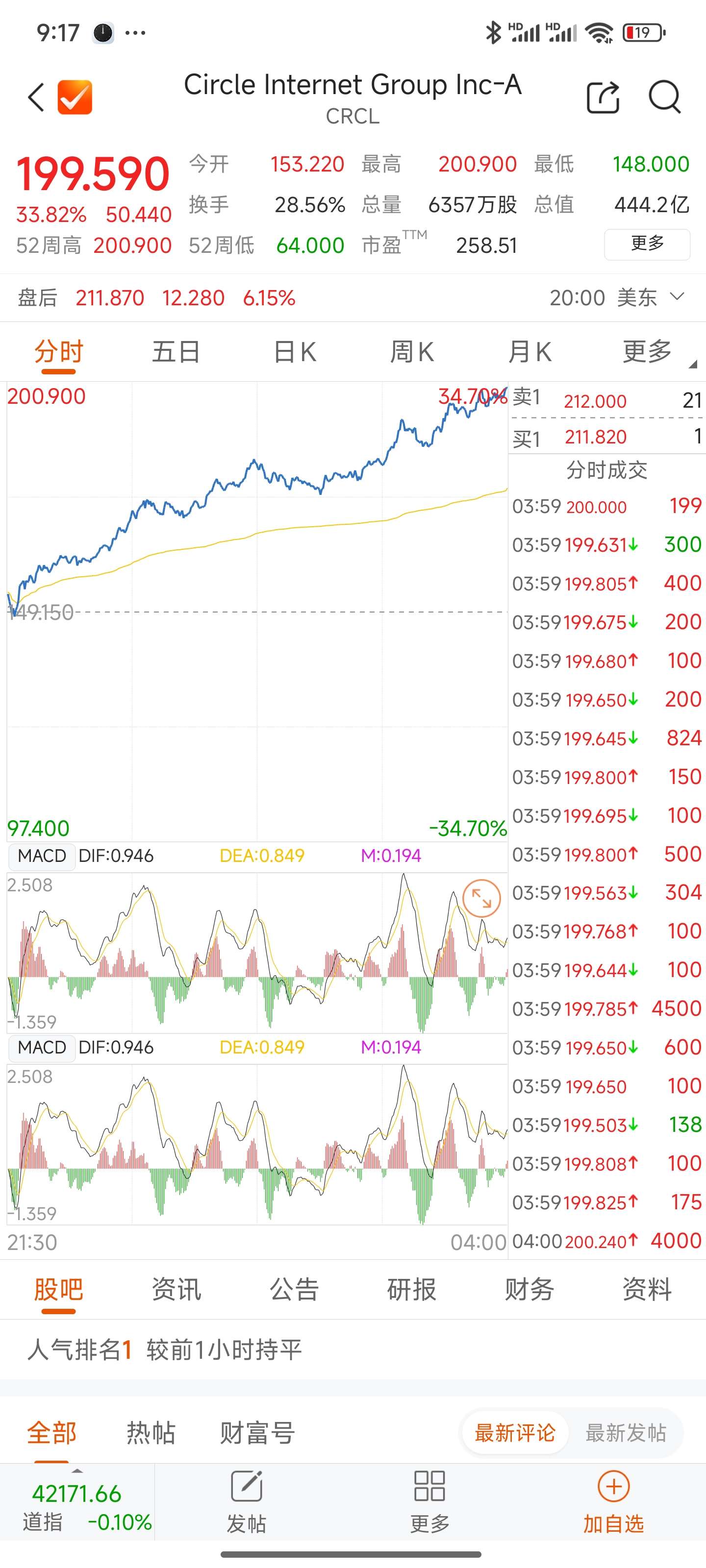This screenshot has height=1568, width=706.
Task: Tap the 199.785 trade of 4500 shares
Action: coord(607,1008)
